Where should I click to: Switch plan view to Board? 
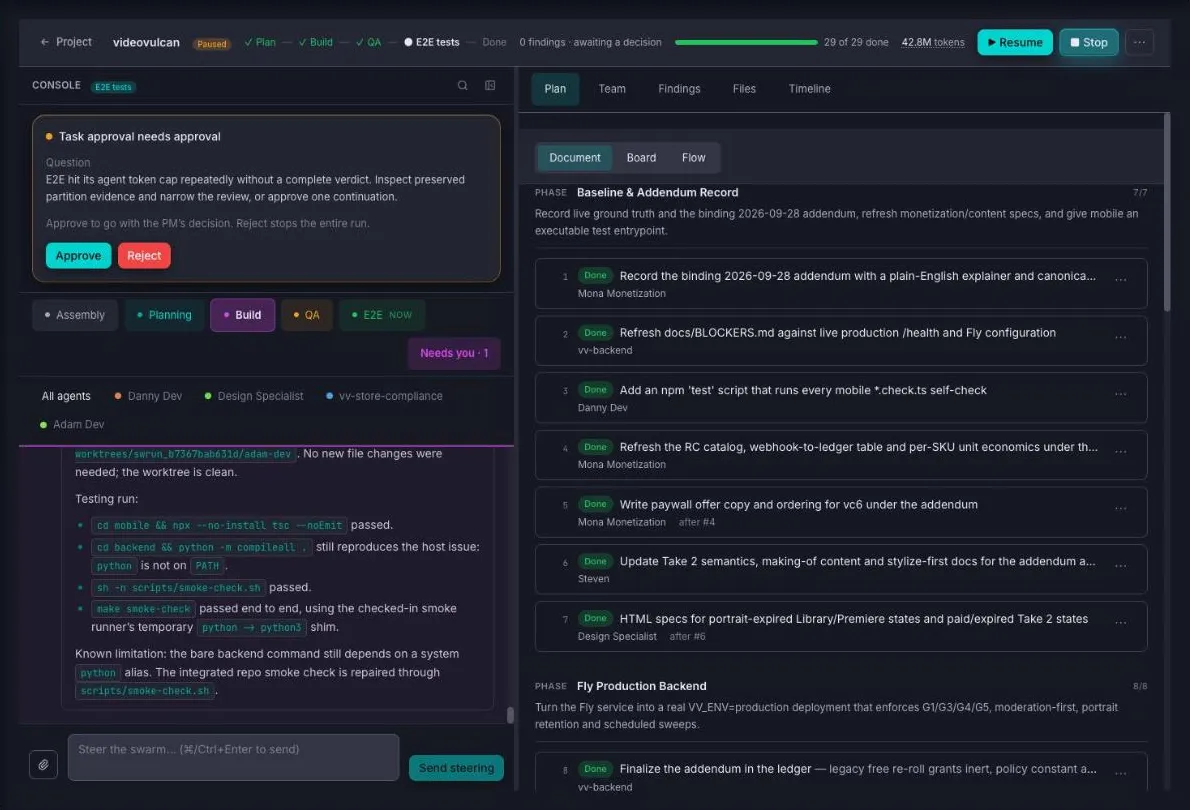(x=641, y=158)
